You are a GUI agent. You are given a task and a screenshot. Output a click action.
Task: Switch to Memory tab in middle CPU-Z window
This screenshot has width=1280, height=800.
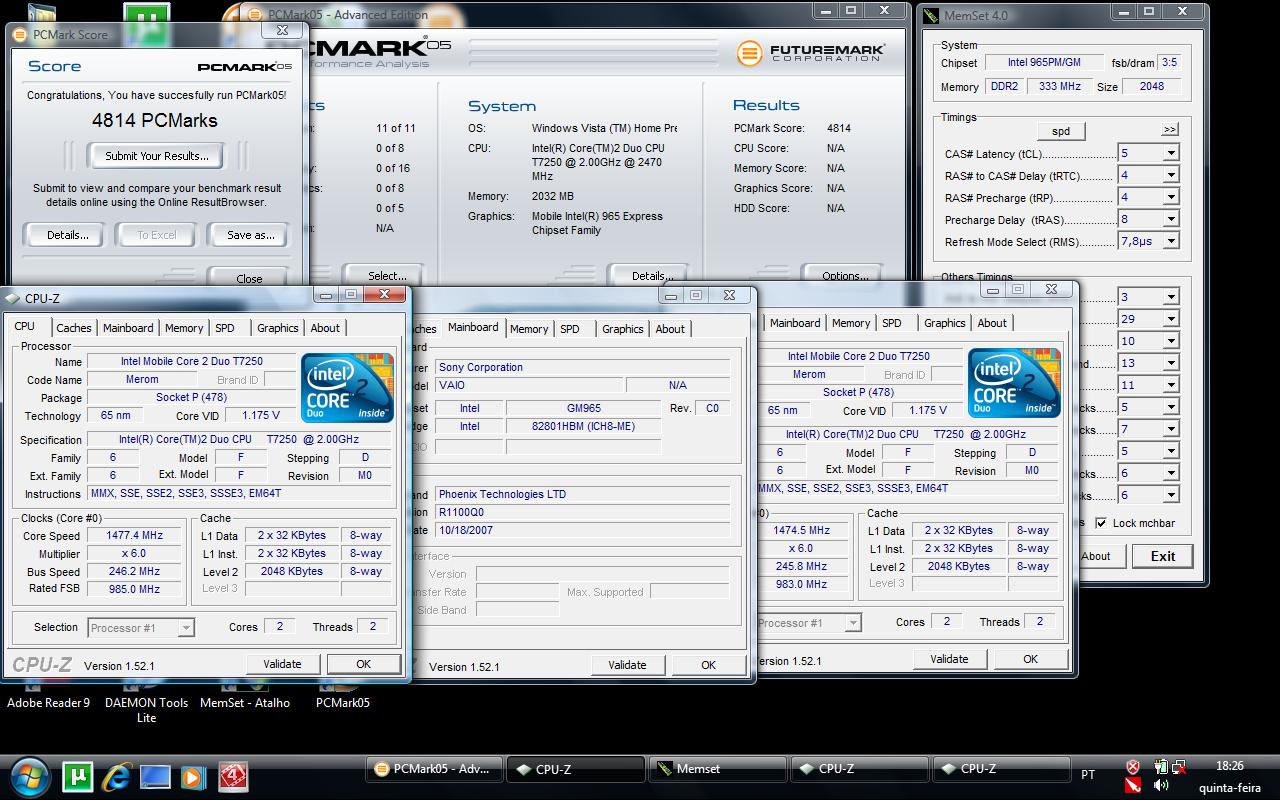(529, 329)
